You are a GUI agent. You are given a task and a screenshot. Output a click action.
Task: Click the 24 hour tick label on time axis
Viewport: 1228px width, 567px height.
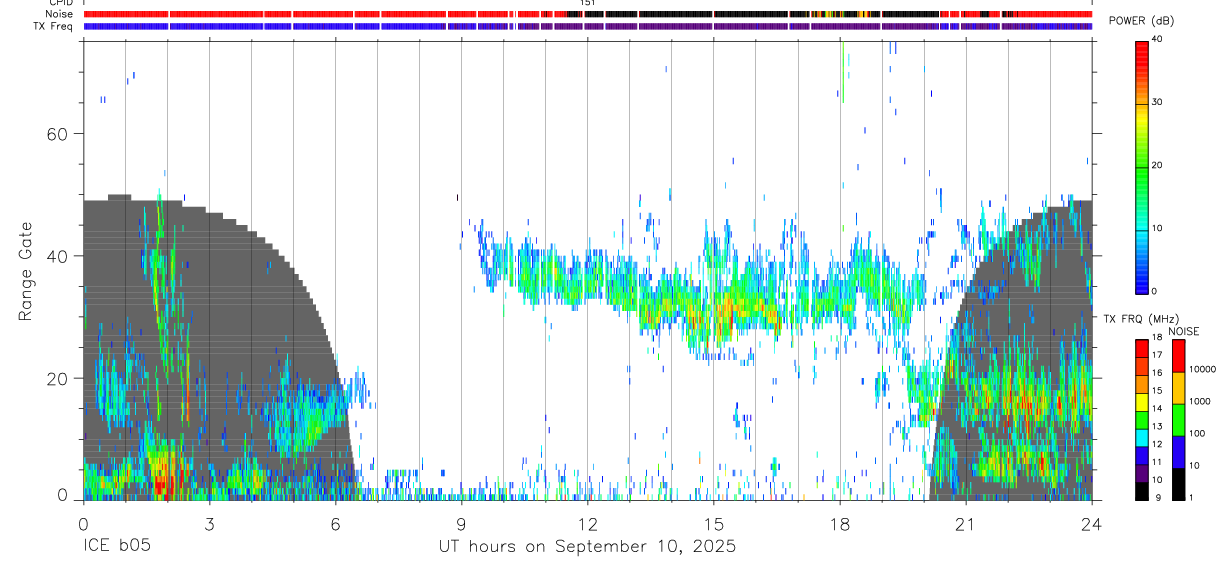tap(1092, 524)
